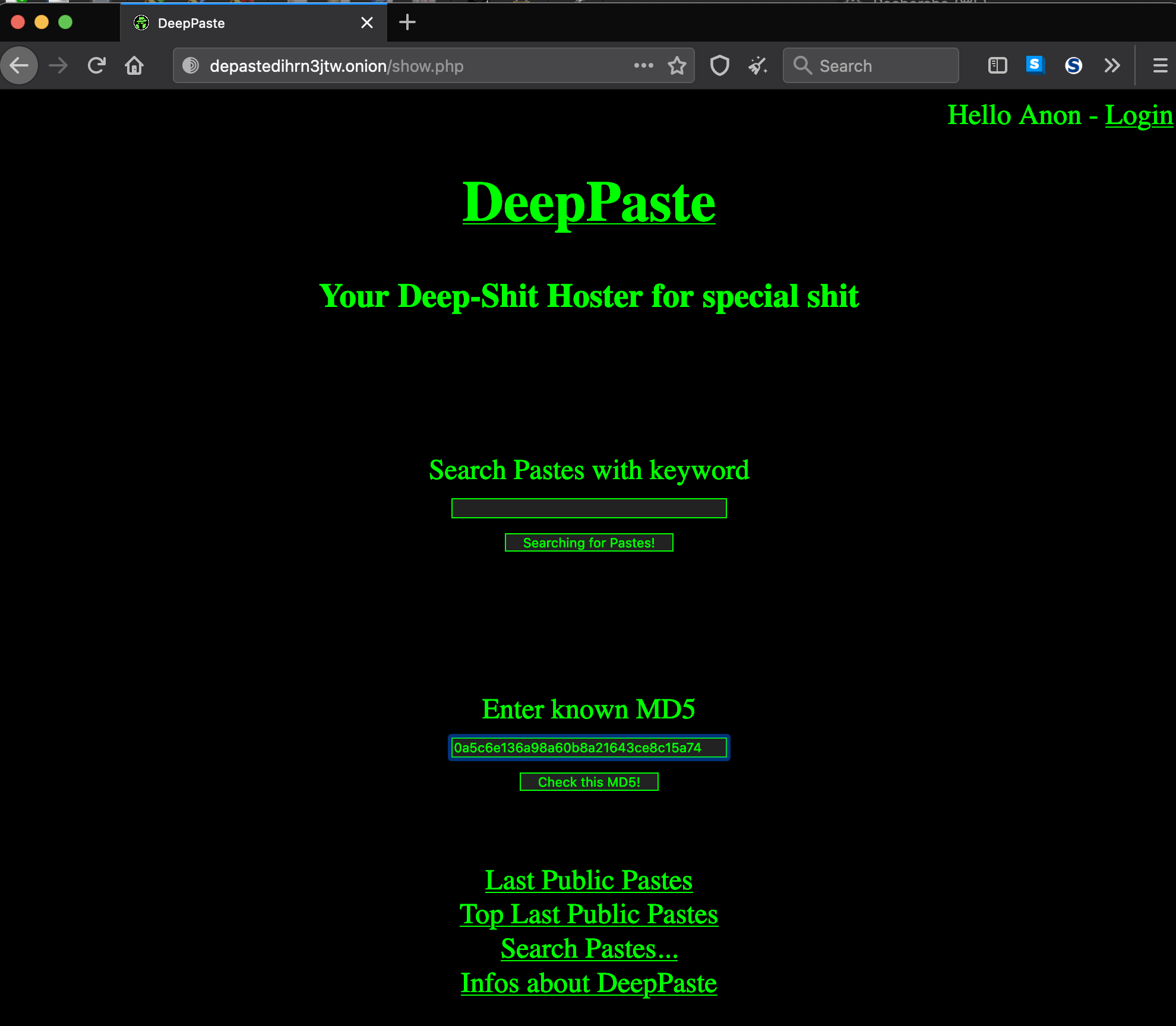
Task: Open the browser home page
Action: 134,65
